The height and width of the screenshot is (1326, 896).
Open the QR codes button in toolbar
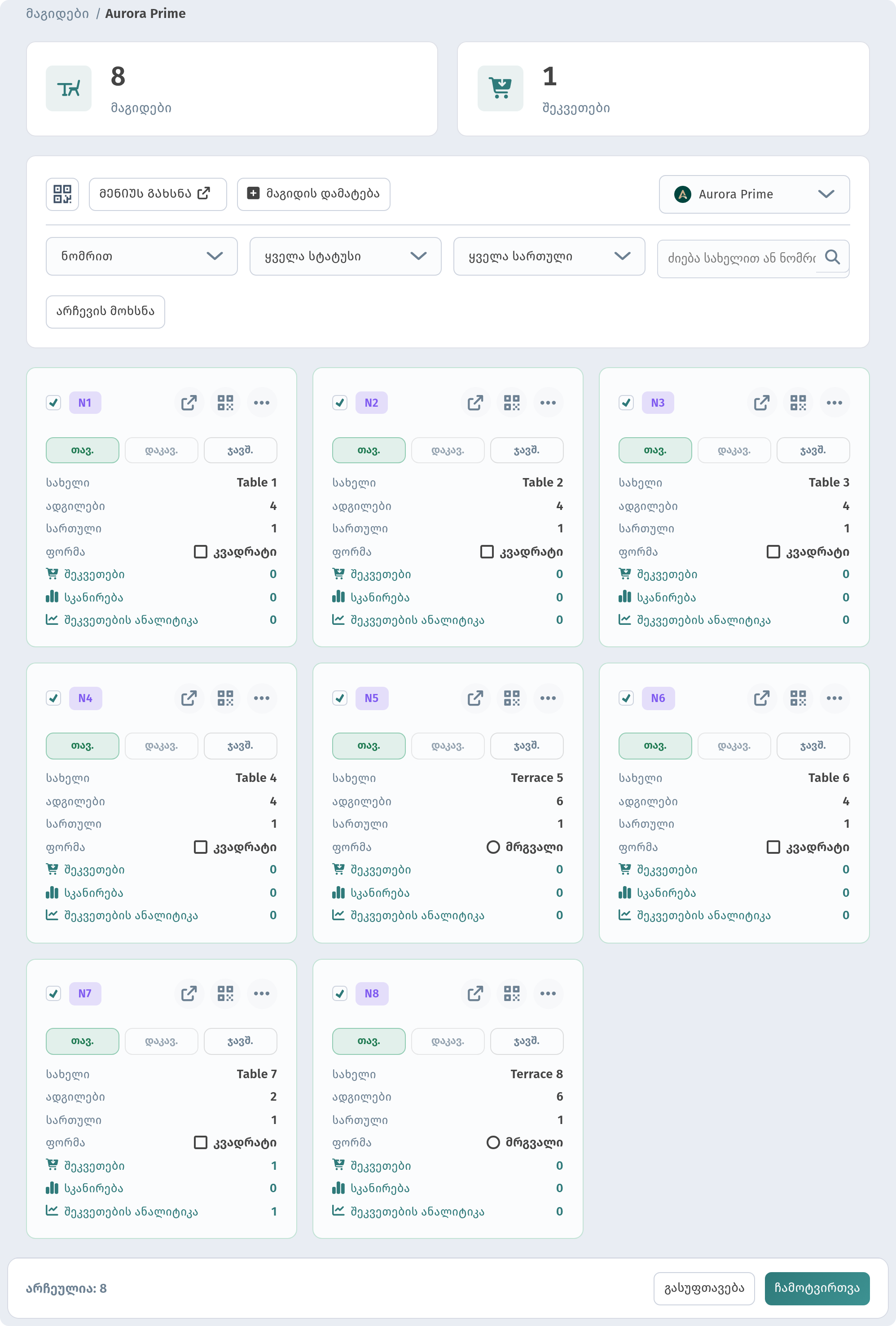62,194
